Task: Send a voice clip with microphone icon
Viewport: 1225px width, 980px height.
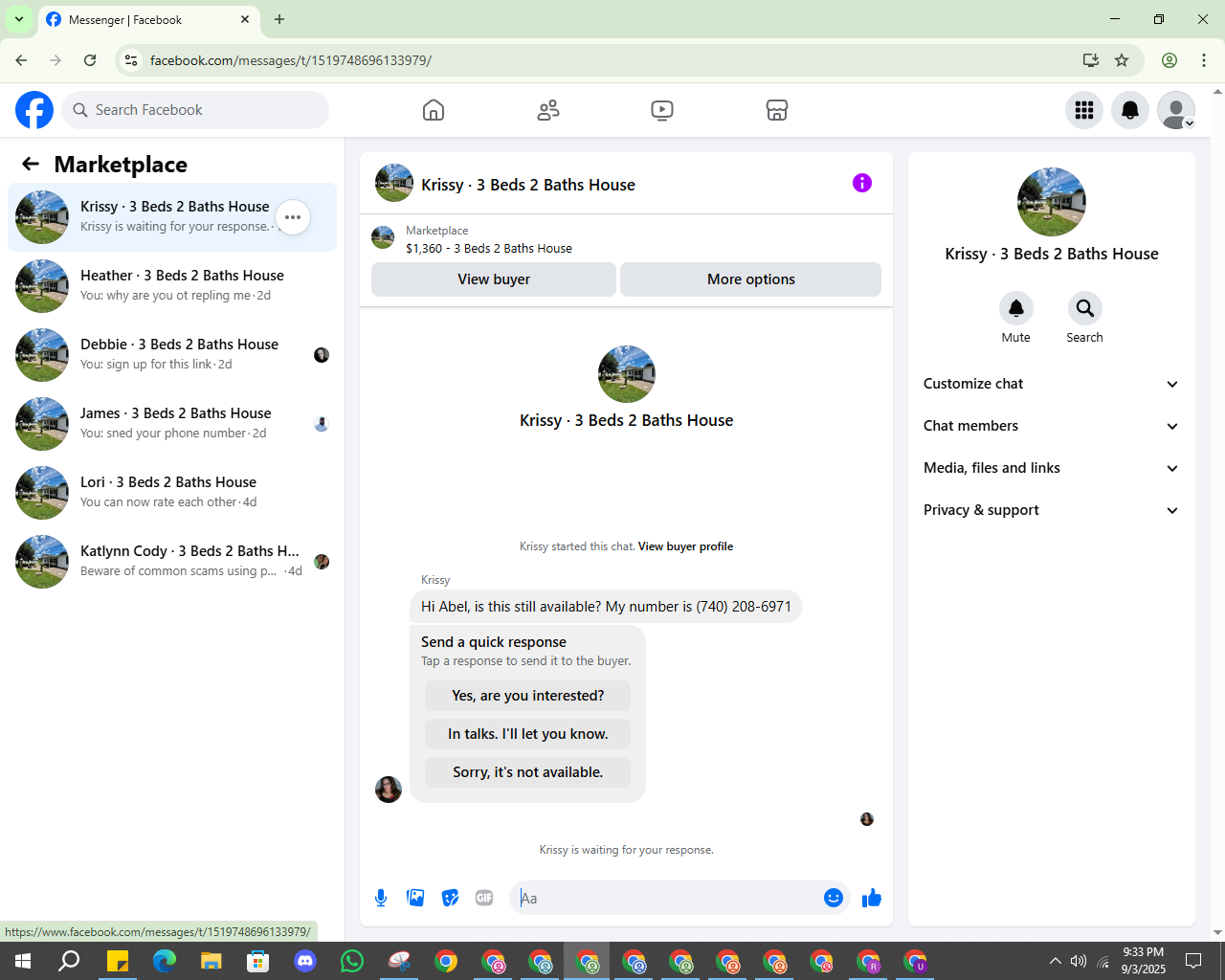Action: tap(381, 898)
